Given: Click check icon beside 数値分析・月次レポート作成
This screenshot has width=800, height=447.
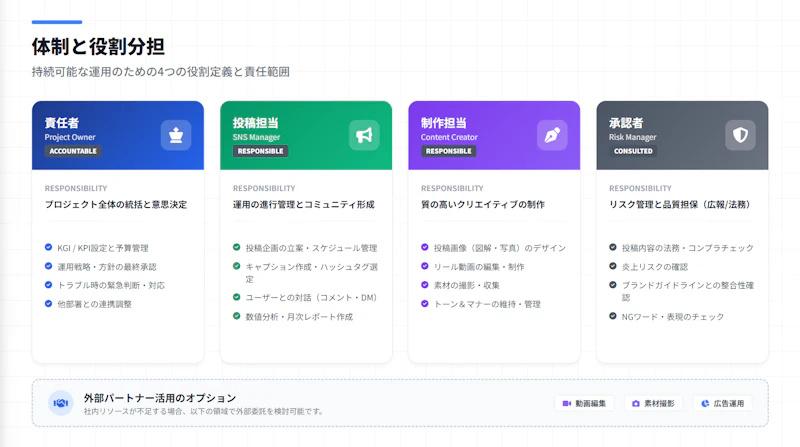Looking at the screenshot, I should 236,316.
